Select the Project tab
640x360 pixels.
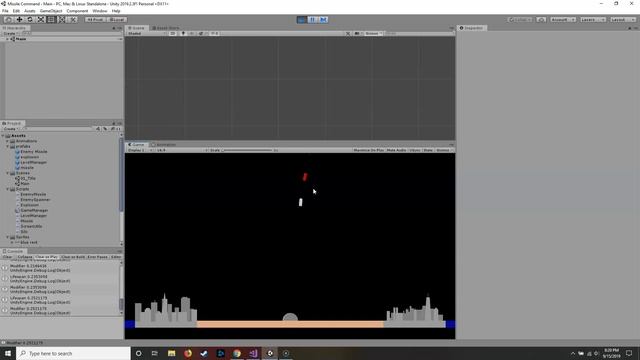tap(12, 123)
